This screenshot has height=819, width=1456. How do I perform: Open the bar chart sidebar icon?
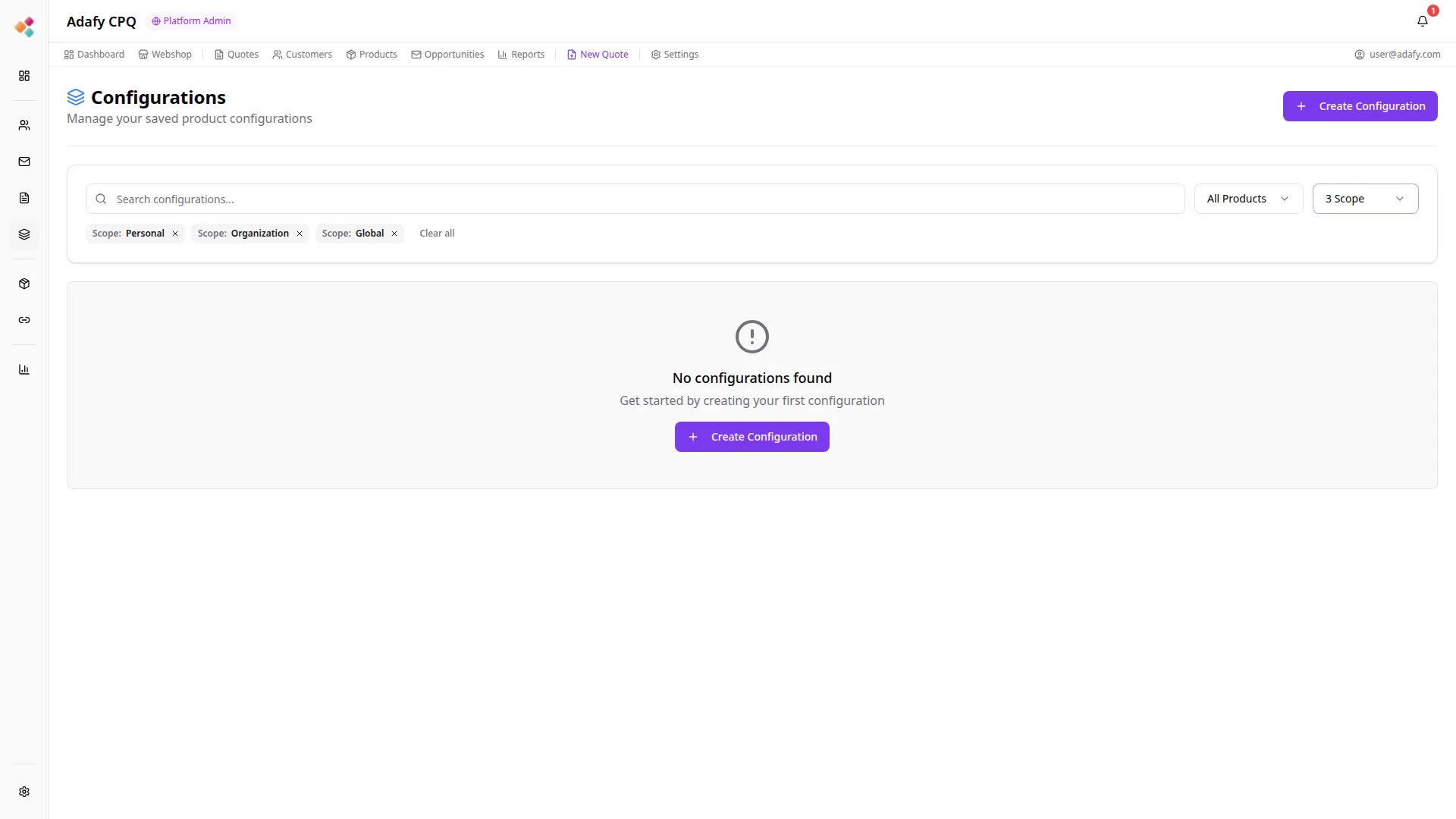coord(24,369)
